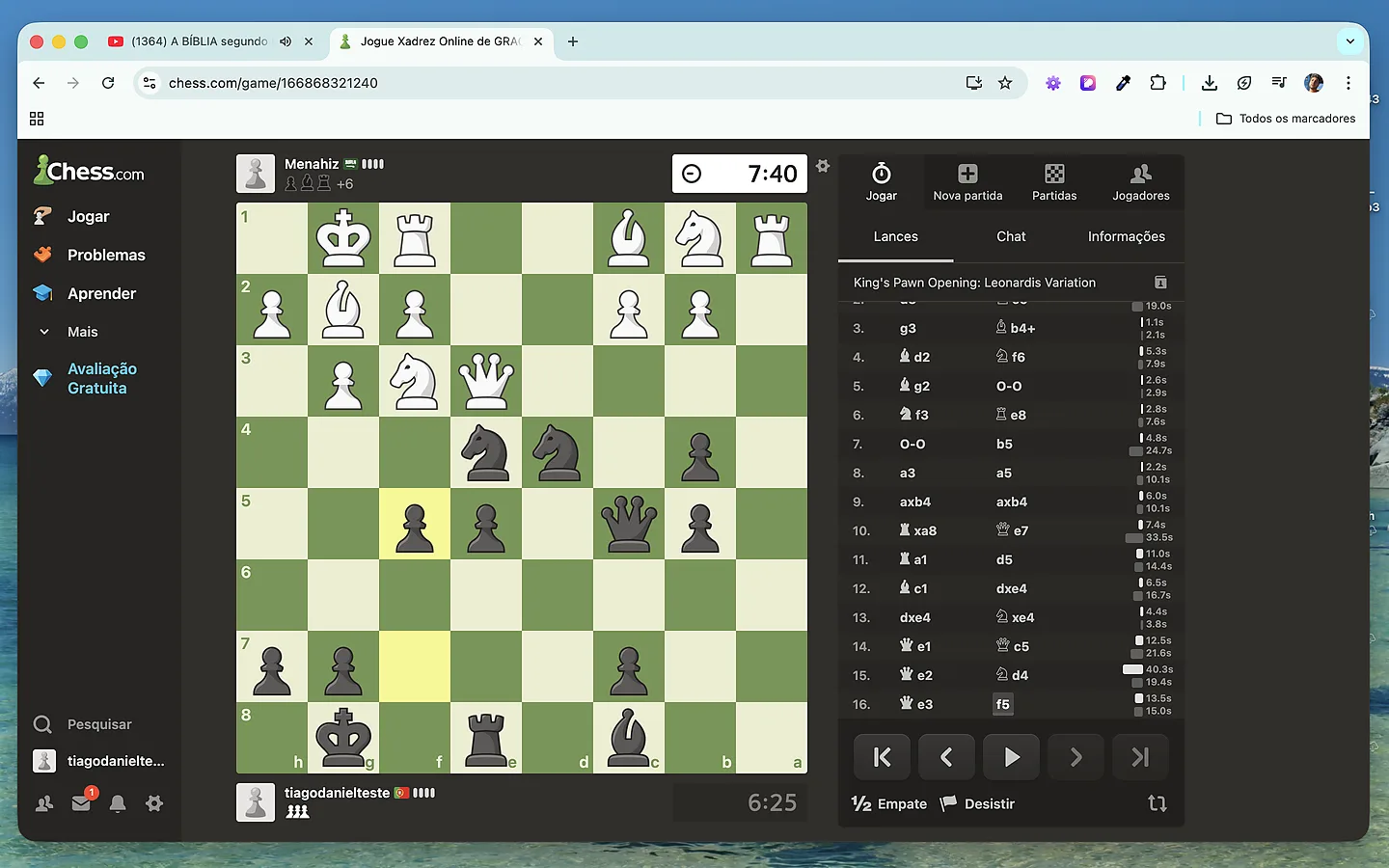1389x868 pixels.
Task: Open browser downloads
Action: 1209,83
